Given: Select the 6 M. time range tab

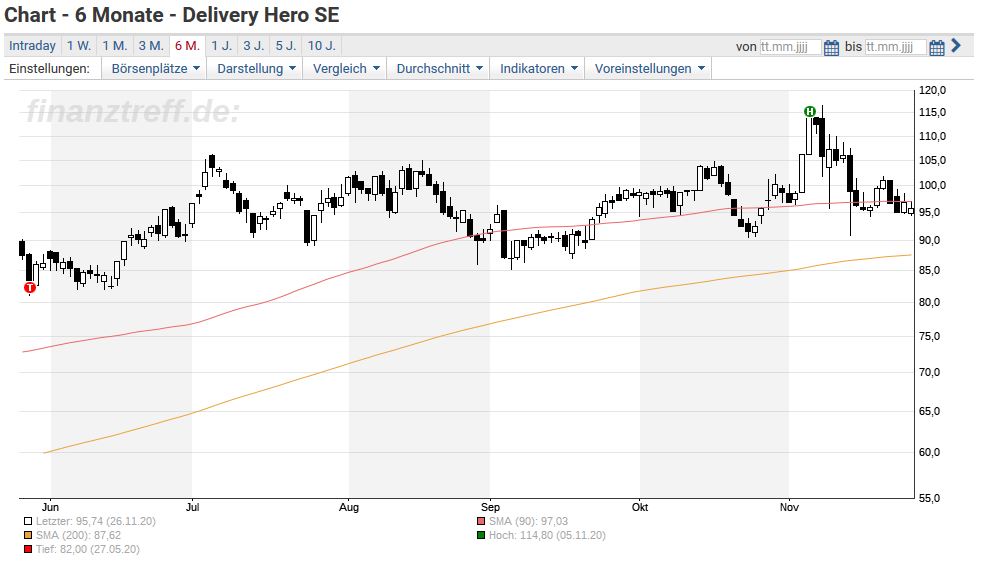Looking at the screenshot, I should coord(187,46).
